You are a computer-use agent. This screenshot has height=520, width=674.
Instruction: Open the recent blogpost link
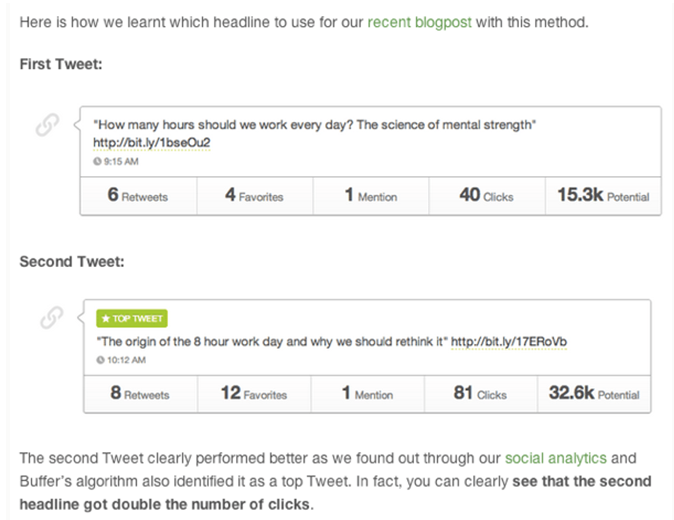click(x=420, y=22)
